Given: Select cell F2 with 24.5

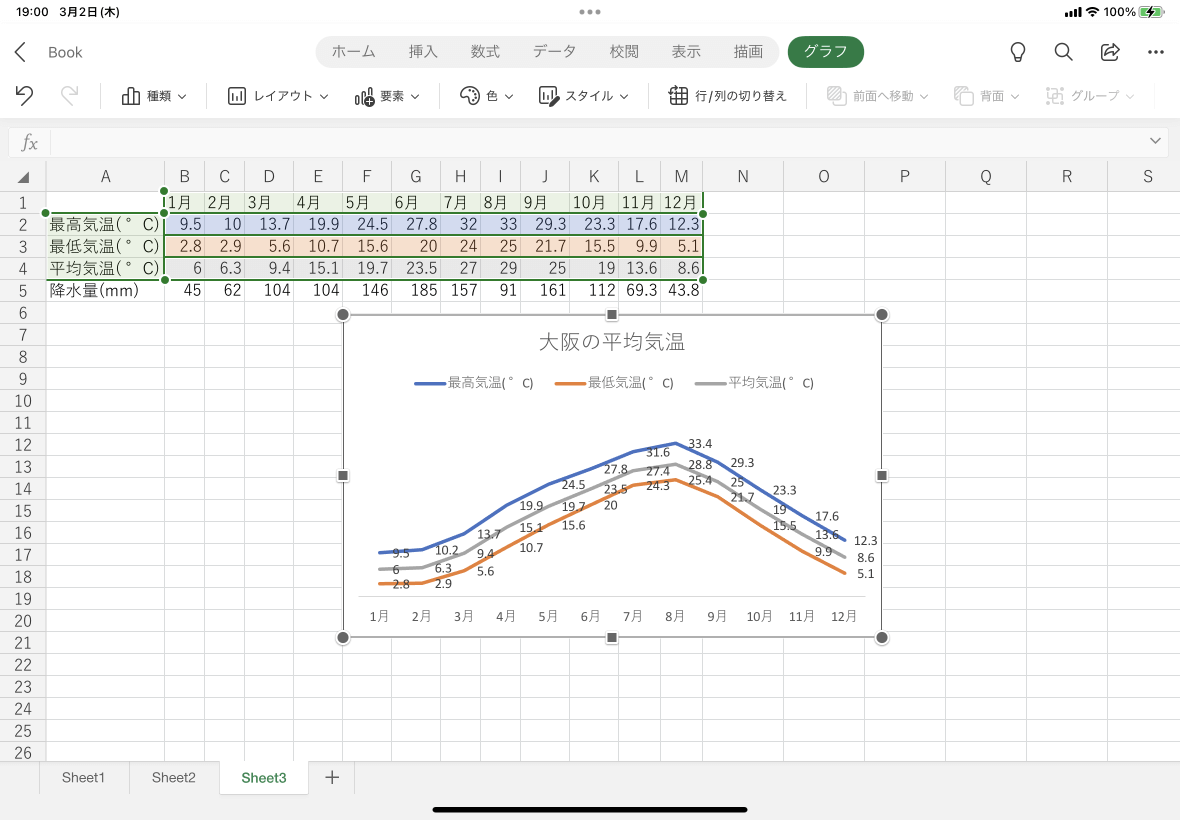Looking at the screenshot, I should pos(366,224).
